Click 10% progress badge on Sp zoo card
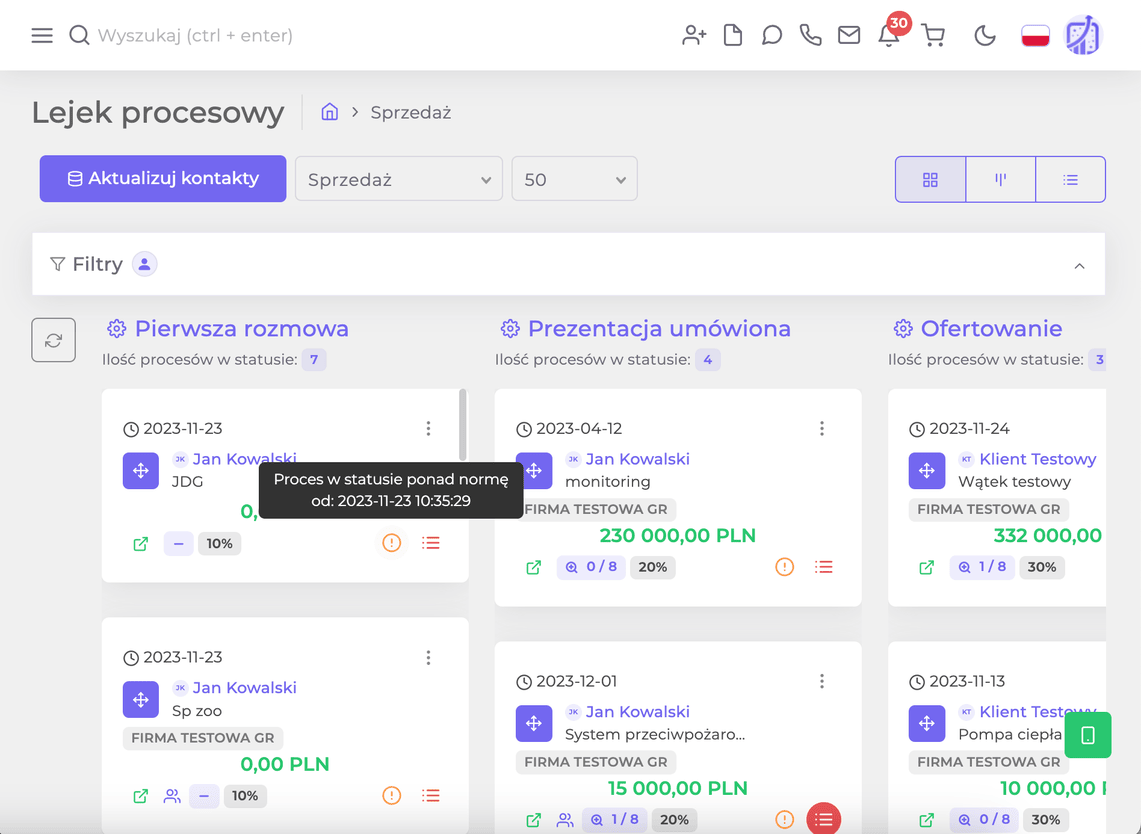 244,796
